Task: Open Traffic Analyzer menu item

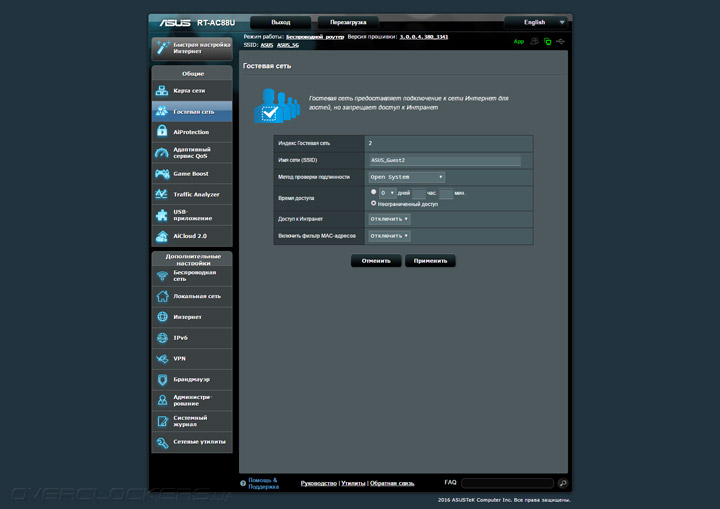Action: tap(192, 194)
